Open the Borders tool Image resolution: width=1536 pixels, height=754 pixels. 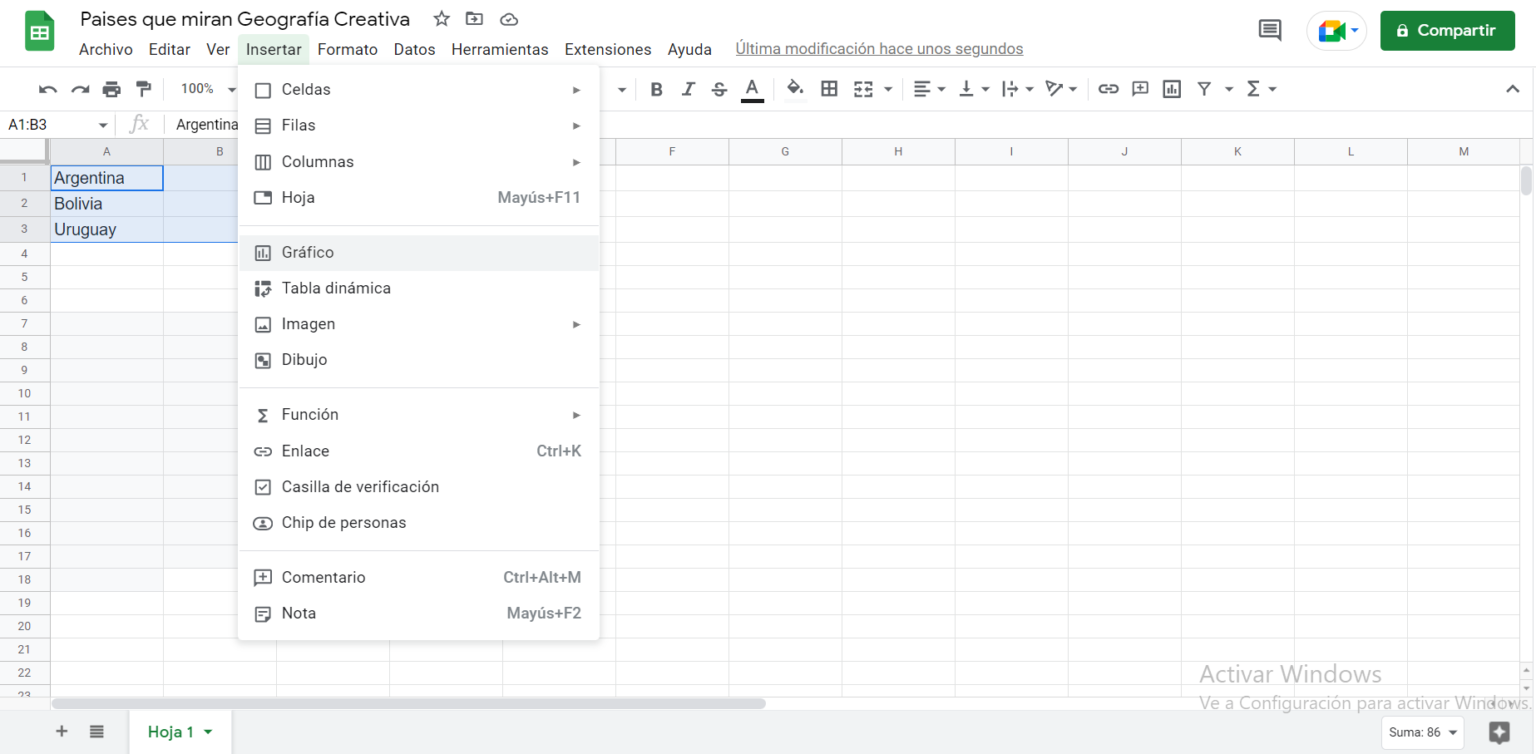829,88
